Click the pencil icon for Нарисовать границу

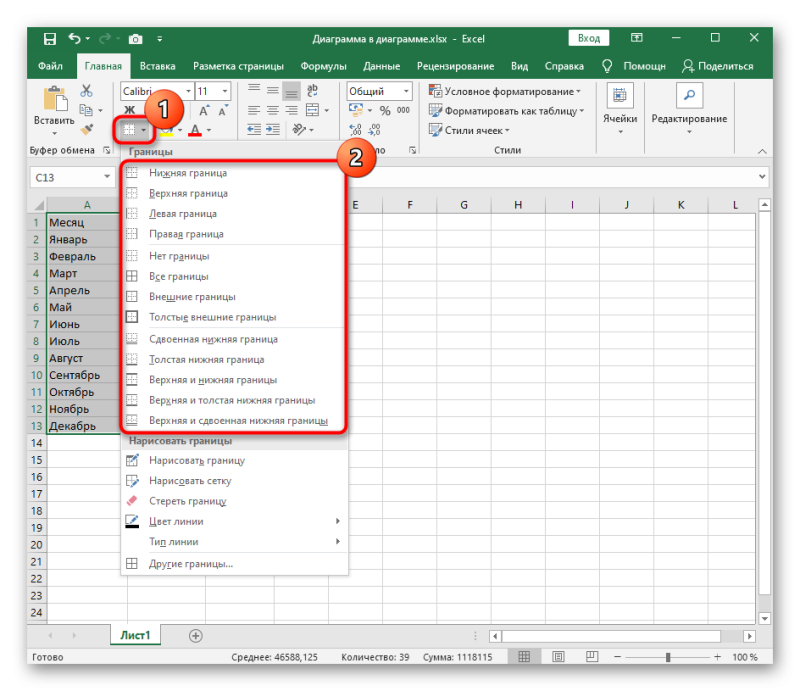[x=132, y=460]
